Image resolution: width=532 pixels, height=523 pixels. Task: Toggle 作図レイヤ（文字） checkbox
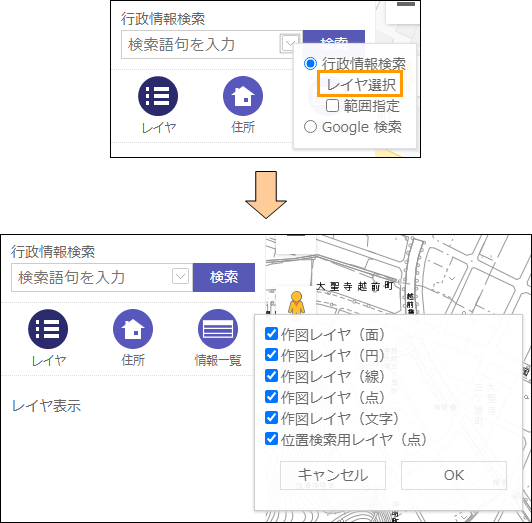[x=271, y=418]
